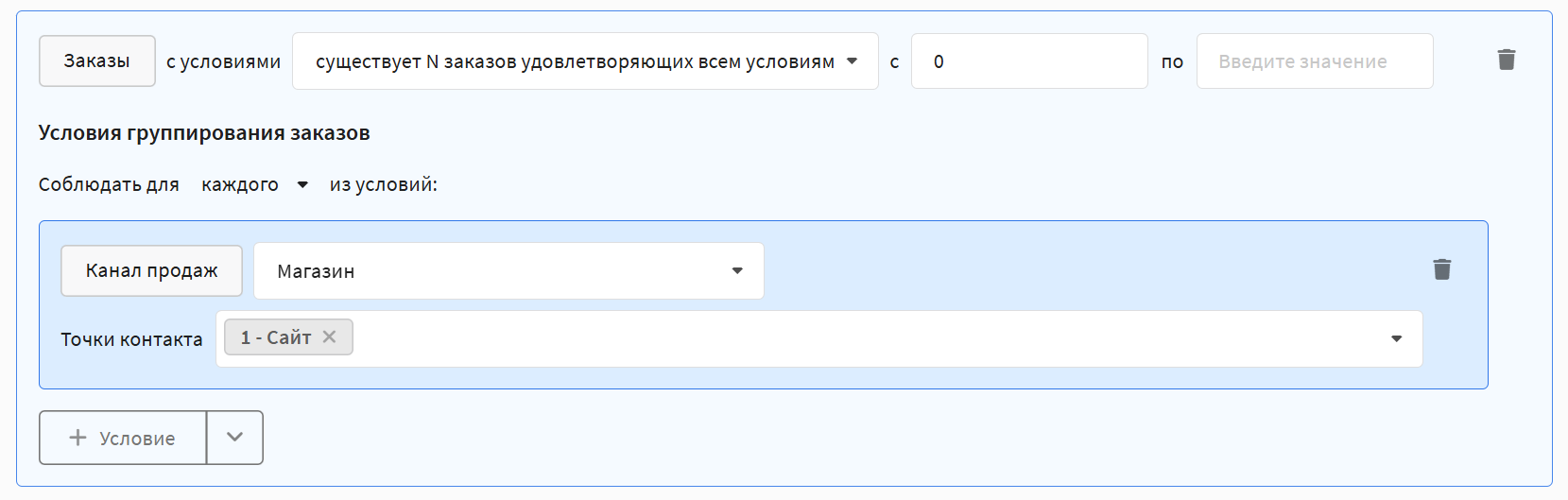Click the "из условий:" label text

(x=383, y=184)
